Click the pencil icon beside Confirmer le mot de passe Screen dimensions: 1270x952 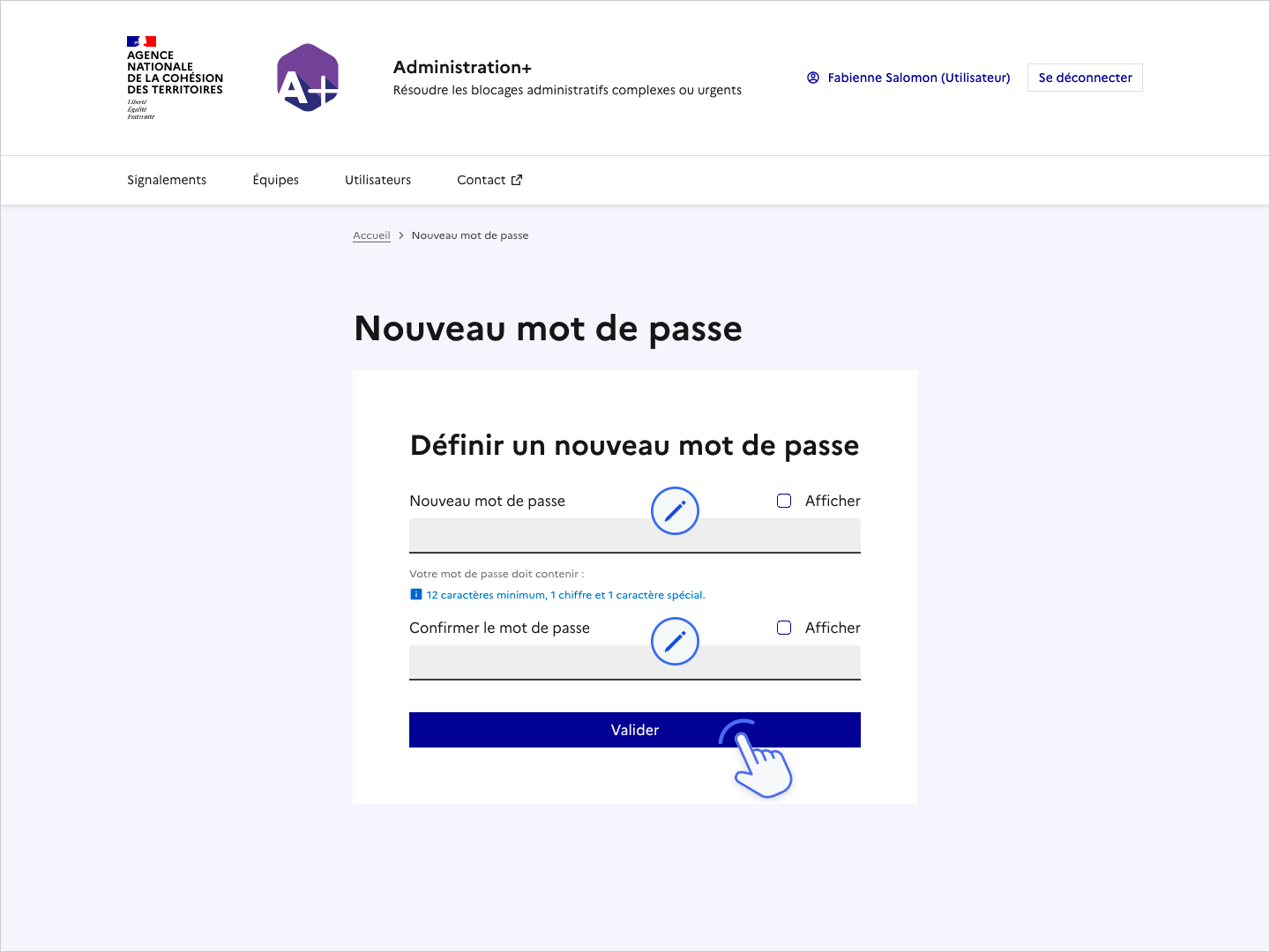tap(675, 641)
